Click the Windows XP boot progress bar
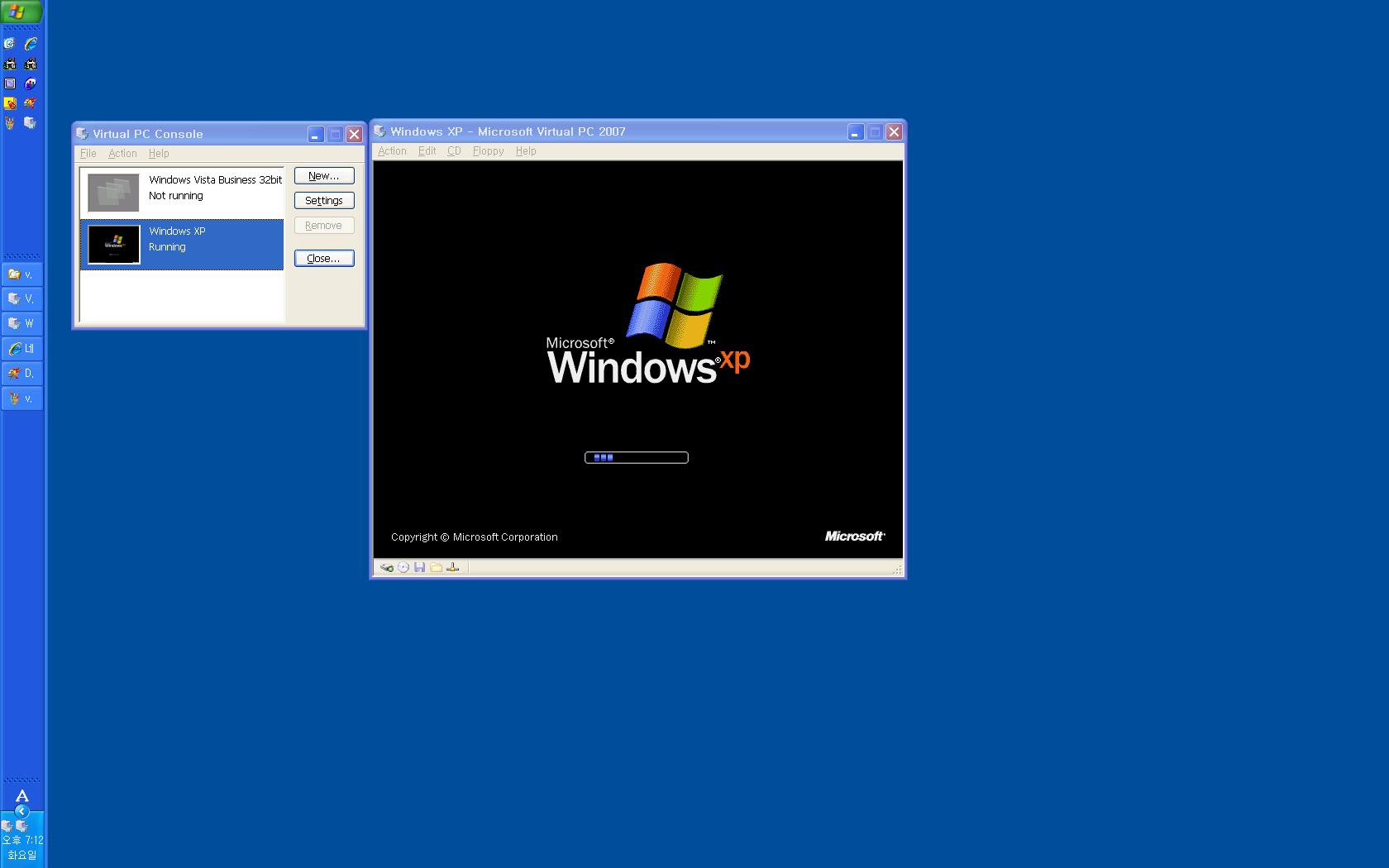This screenshot has height=868, width=1389. point(637,457)
